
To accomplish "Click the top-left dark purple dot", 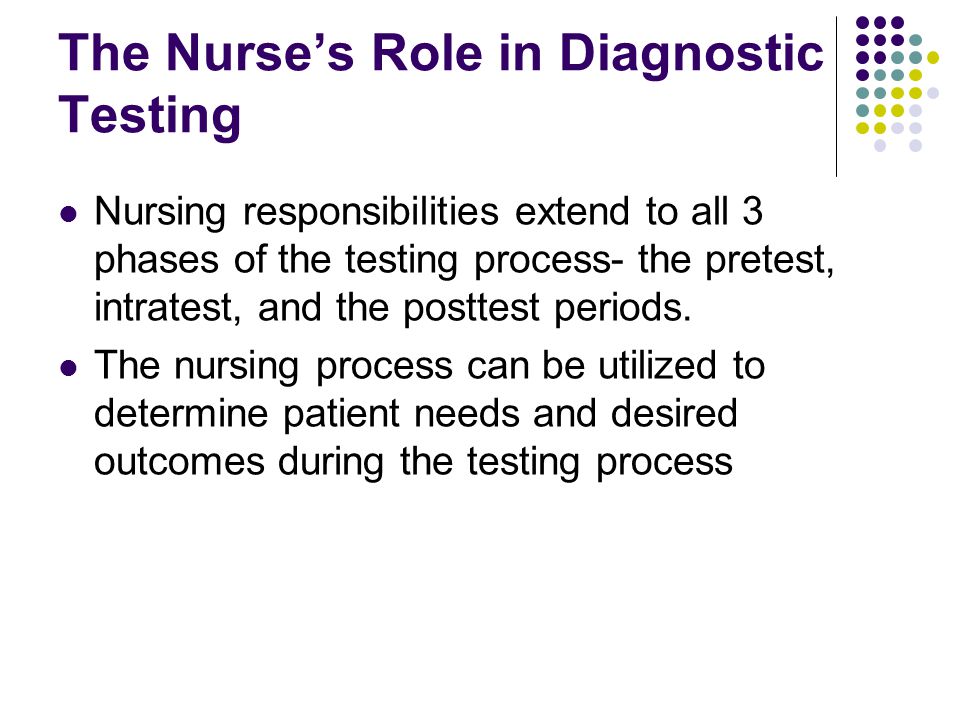I will pyautogui.click(x=863, y=23).
